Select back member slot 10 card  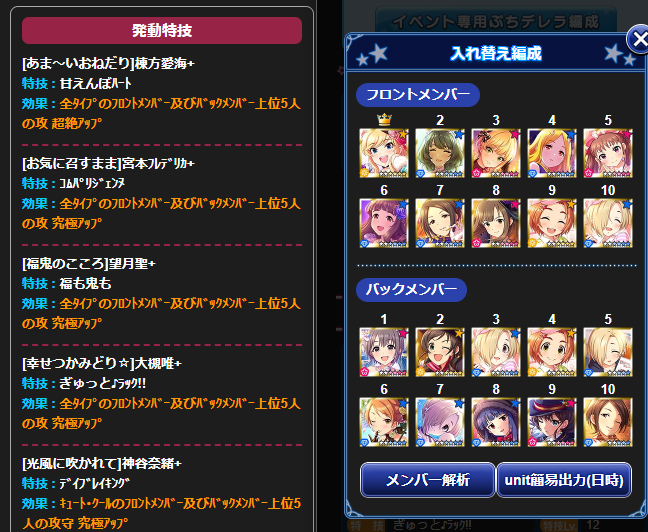point(608,422)
